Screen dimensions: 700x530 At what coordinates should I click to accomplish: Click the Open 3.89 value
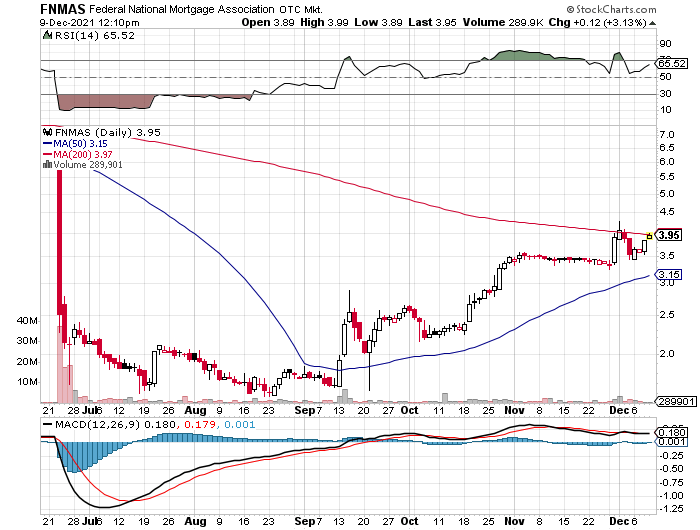pos(268,22)
